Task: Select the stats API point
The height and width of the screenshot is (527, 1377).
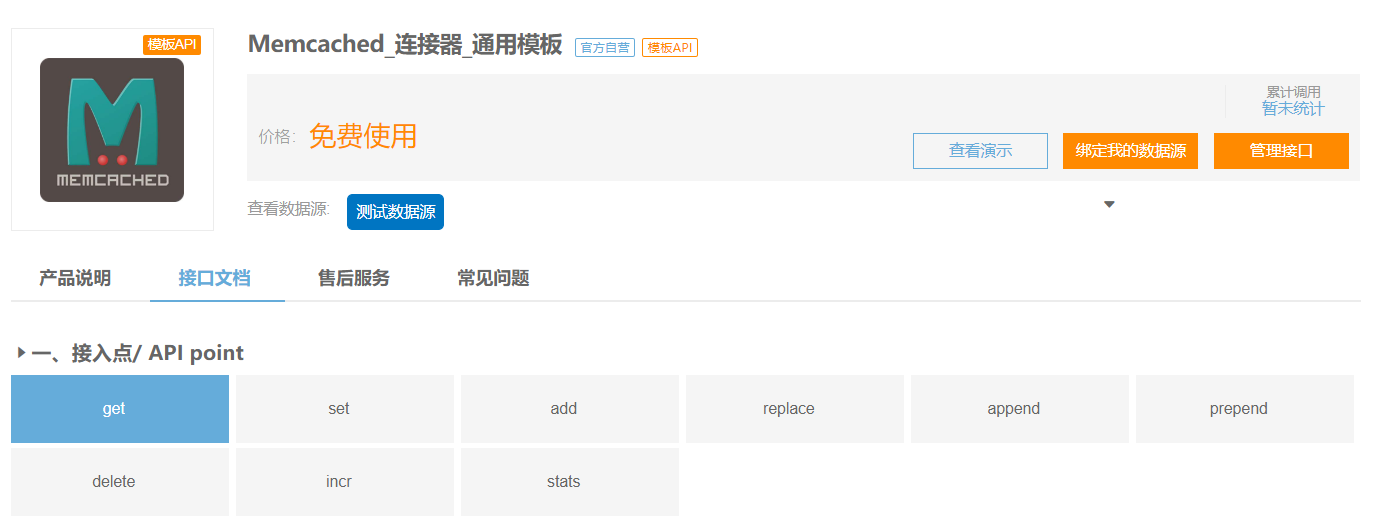Action: click(570, 482)
